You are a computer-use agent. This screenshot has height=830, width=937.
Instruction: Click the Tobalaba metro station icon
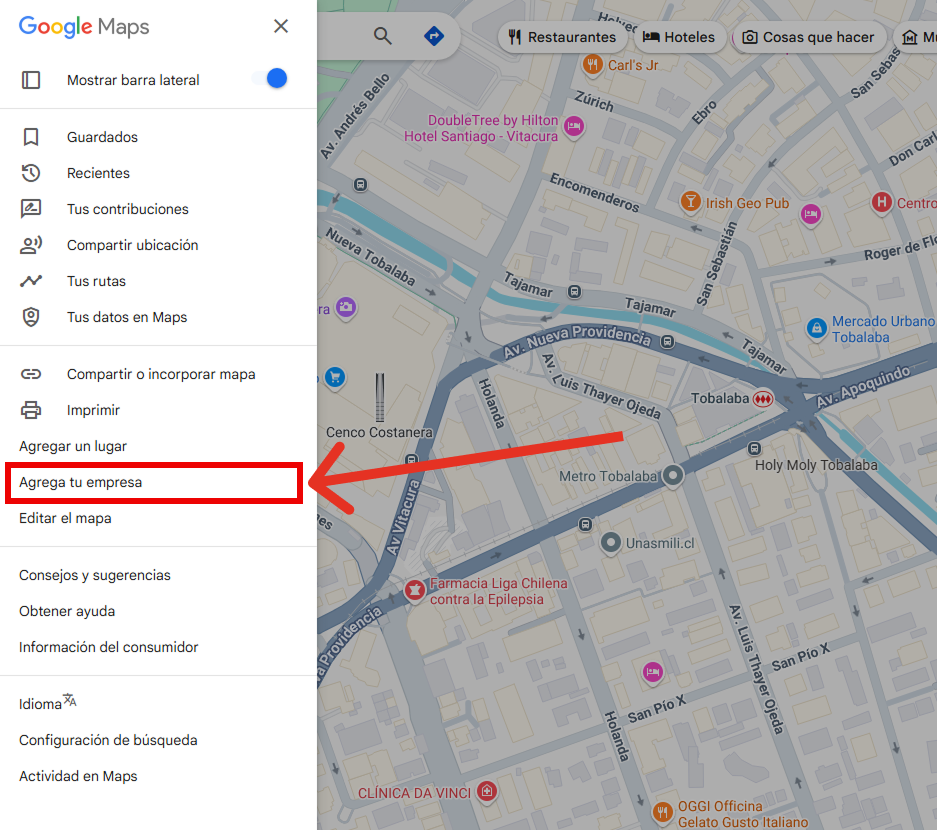(x=763, y=399)
